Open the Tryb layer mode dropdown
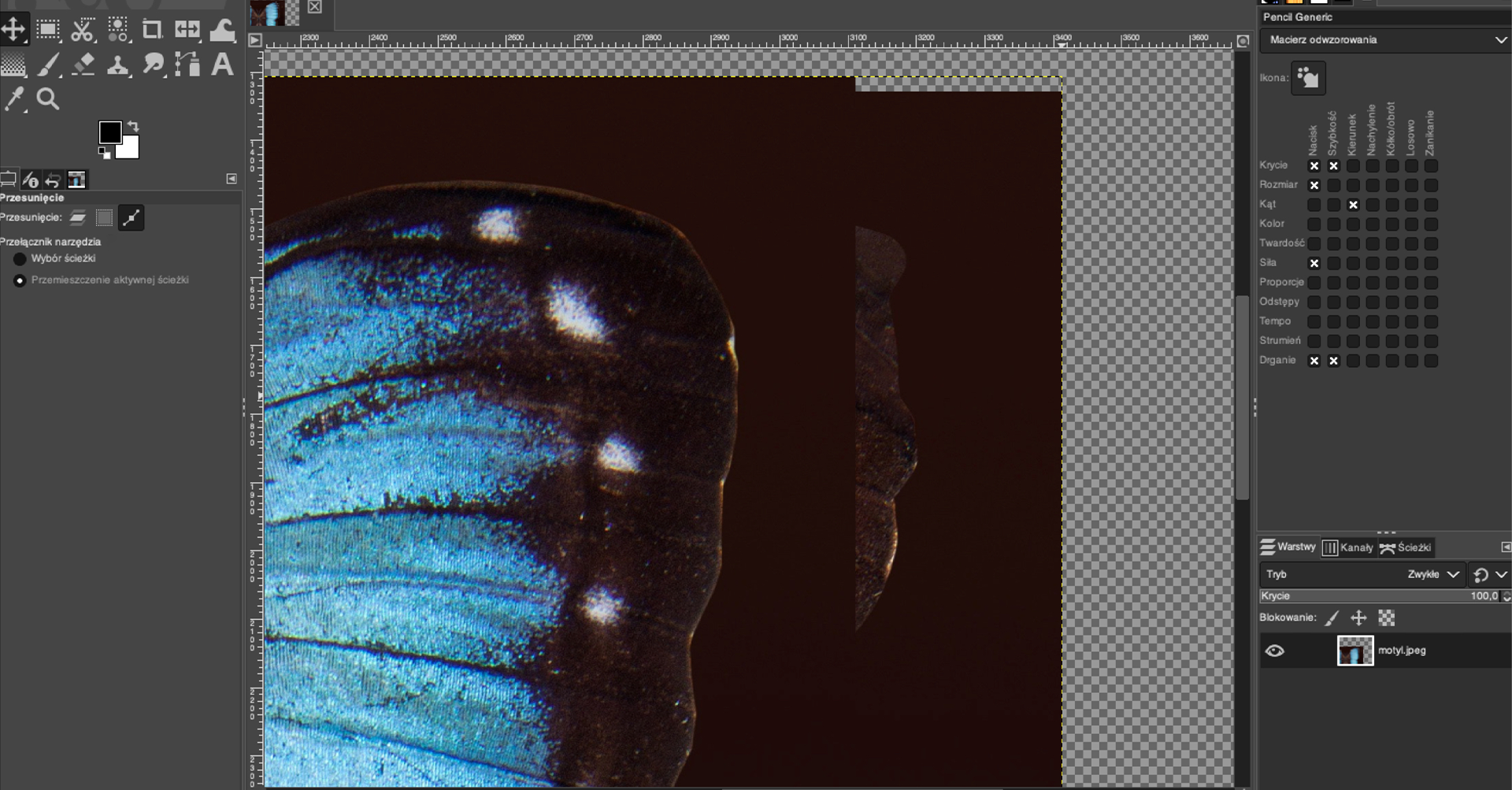1512x790 pixels. click(1362, 574)
